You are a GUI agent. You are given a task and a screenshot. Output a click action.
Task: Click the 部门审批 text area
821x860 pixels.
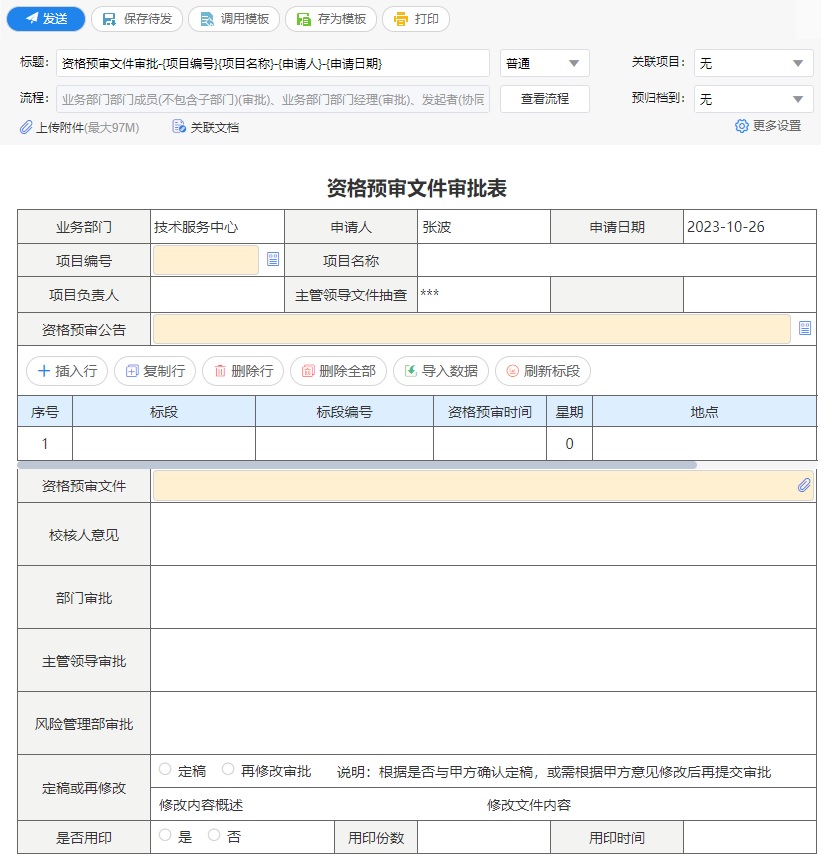[483, 598]
